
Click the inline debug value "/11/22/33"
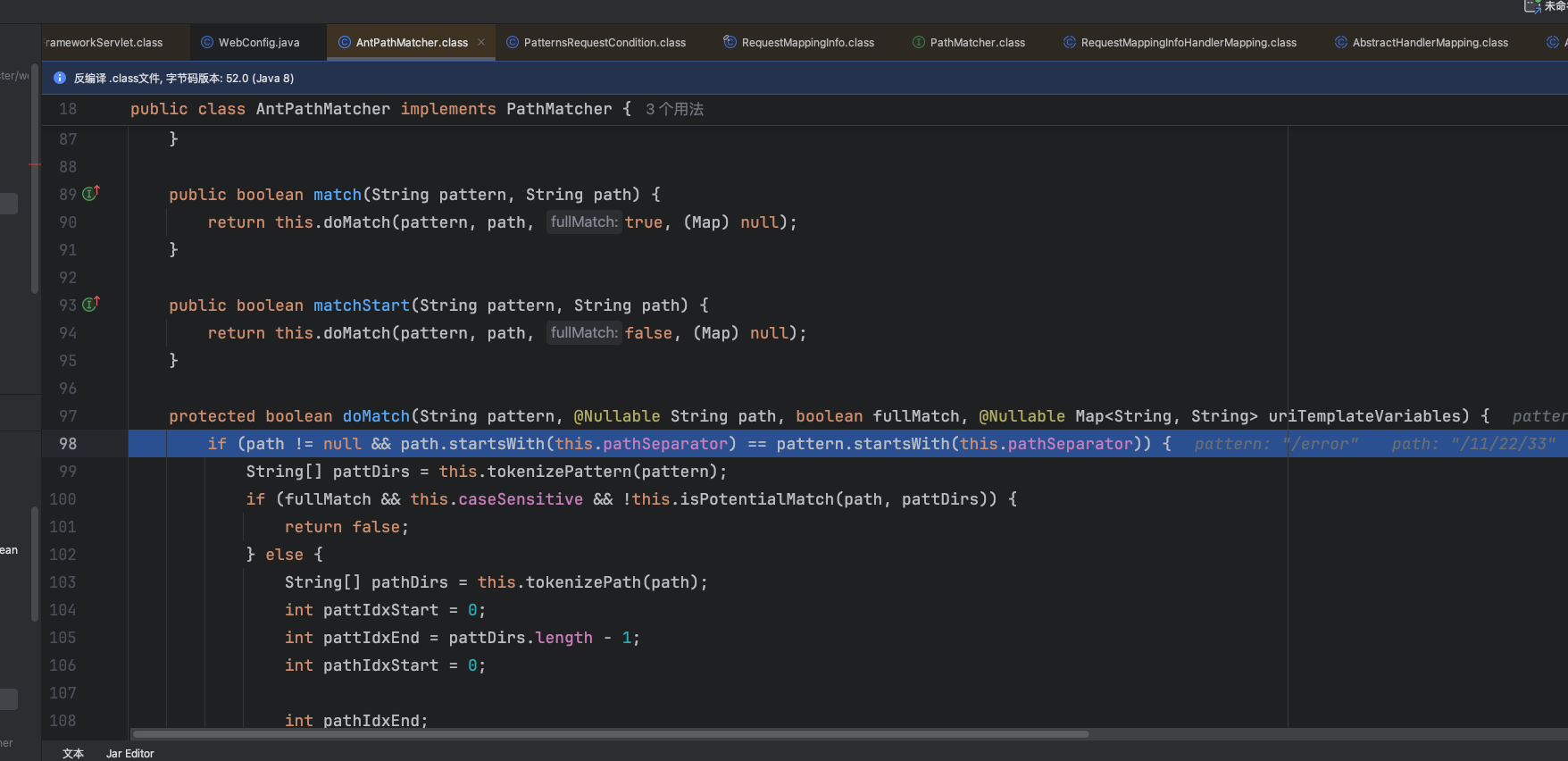(1503, 444)
